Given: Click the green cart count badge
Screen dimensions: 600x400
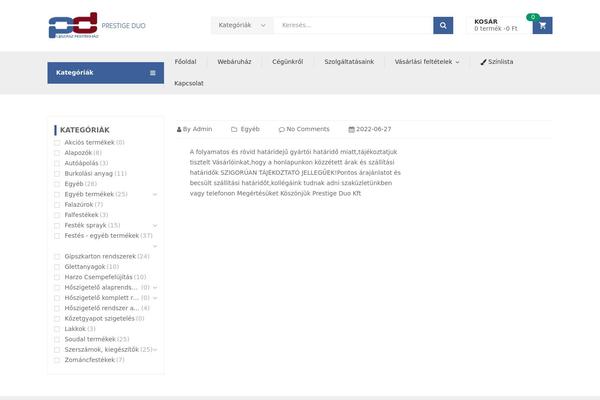Looking at the screenshot, I should point(533,17).
